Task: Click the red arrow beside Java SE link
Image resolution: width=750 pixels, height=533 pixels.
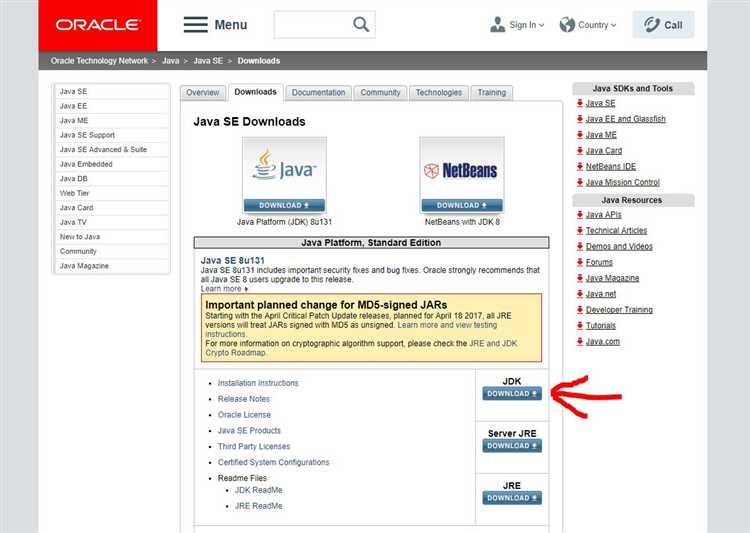Action: [580, 103]
